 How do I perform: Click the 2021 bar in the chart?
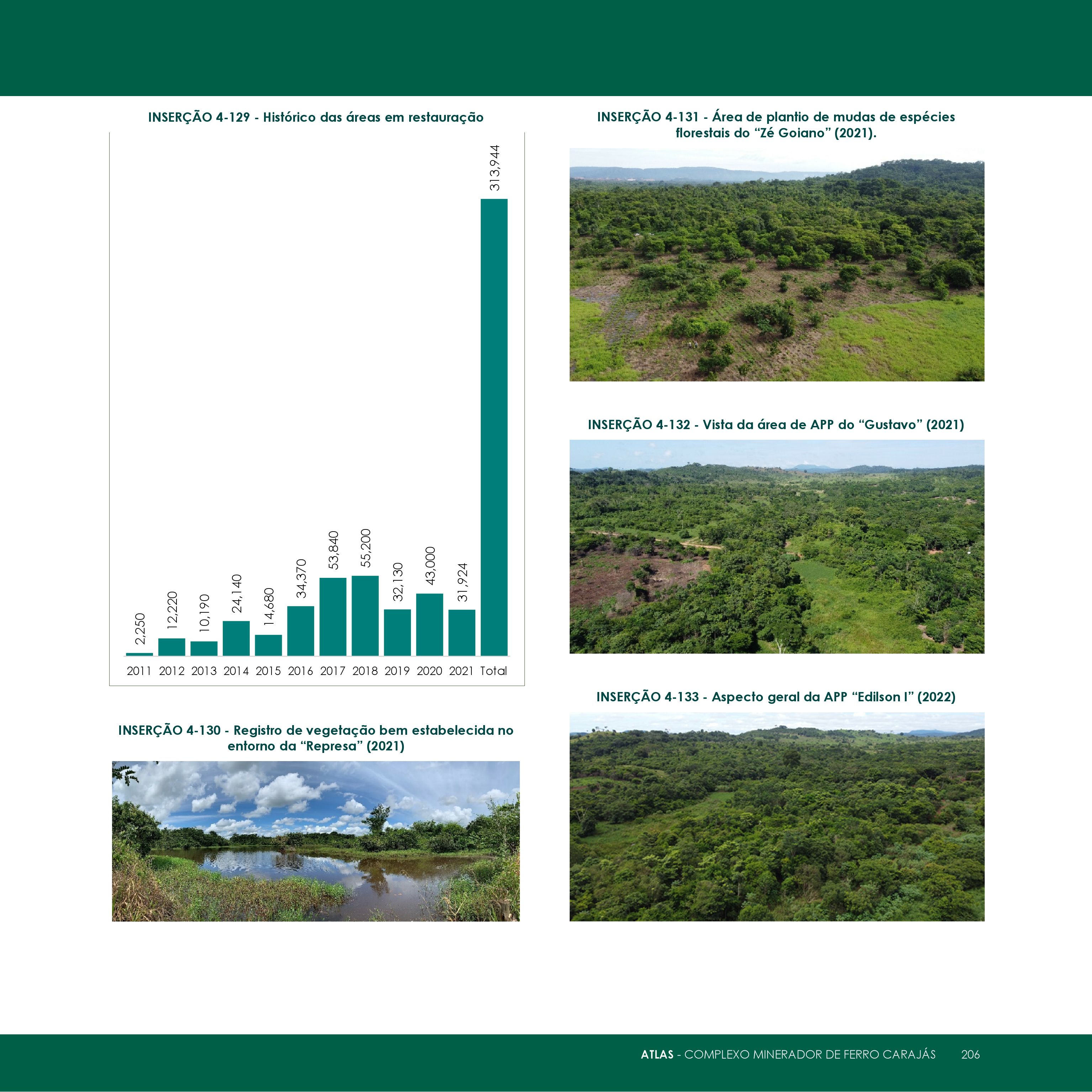click(x=462, y=633)
